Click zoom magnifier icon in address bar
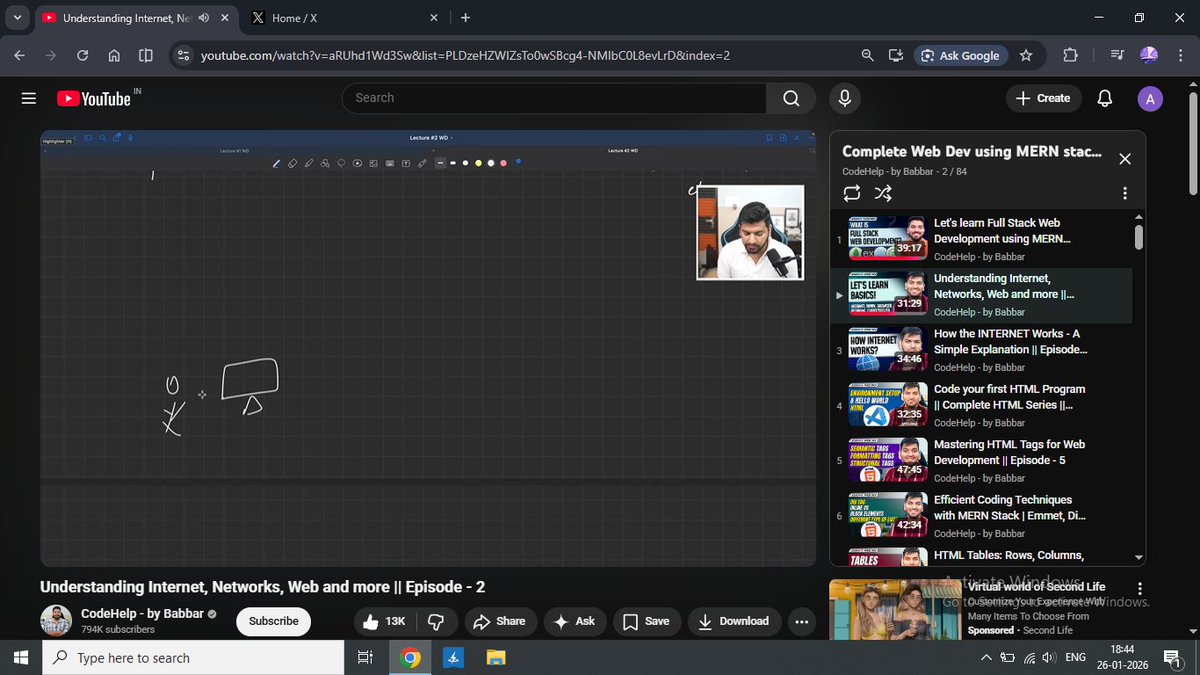1200x675 pixels. pyautogui.click(x=868, y=56)
